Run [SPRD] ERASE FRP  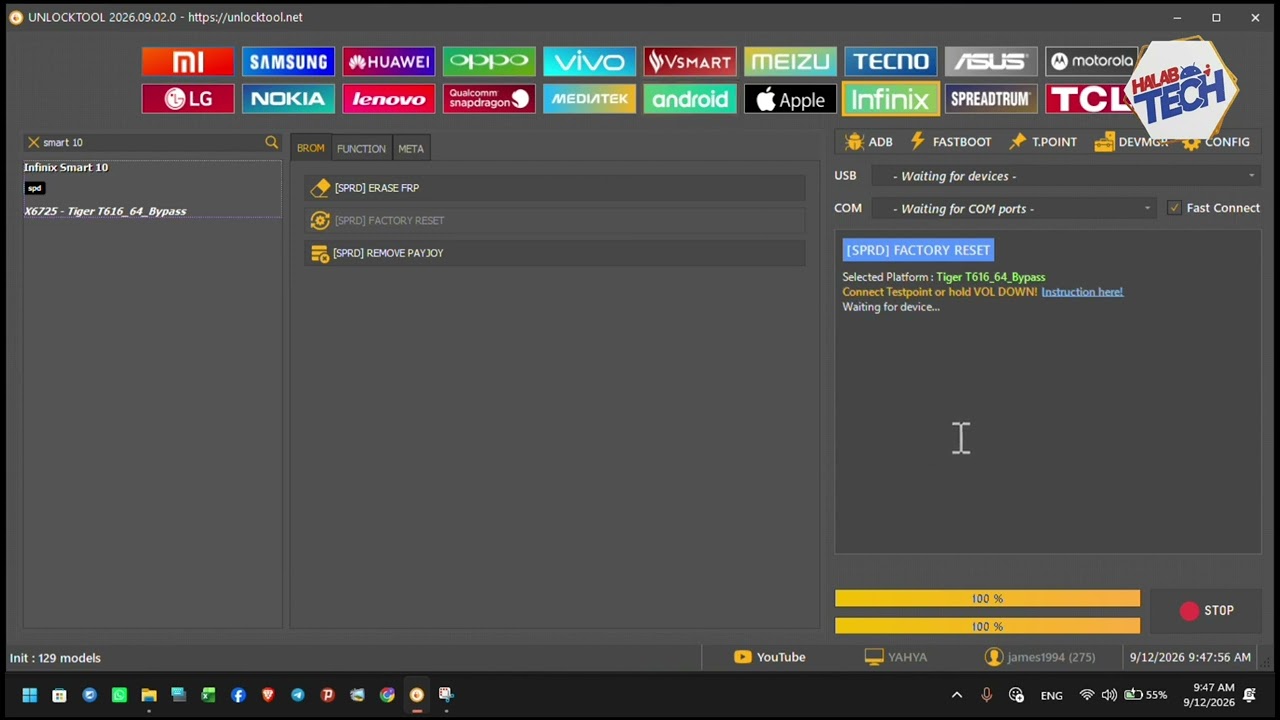click(x=555, y=188)
